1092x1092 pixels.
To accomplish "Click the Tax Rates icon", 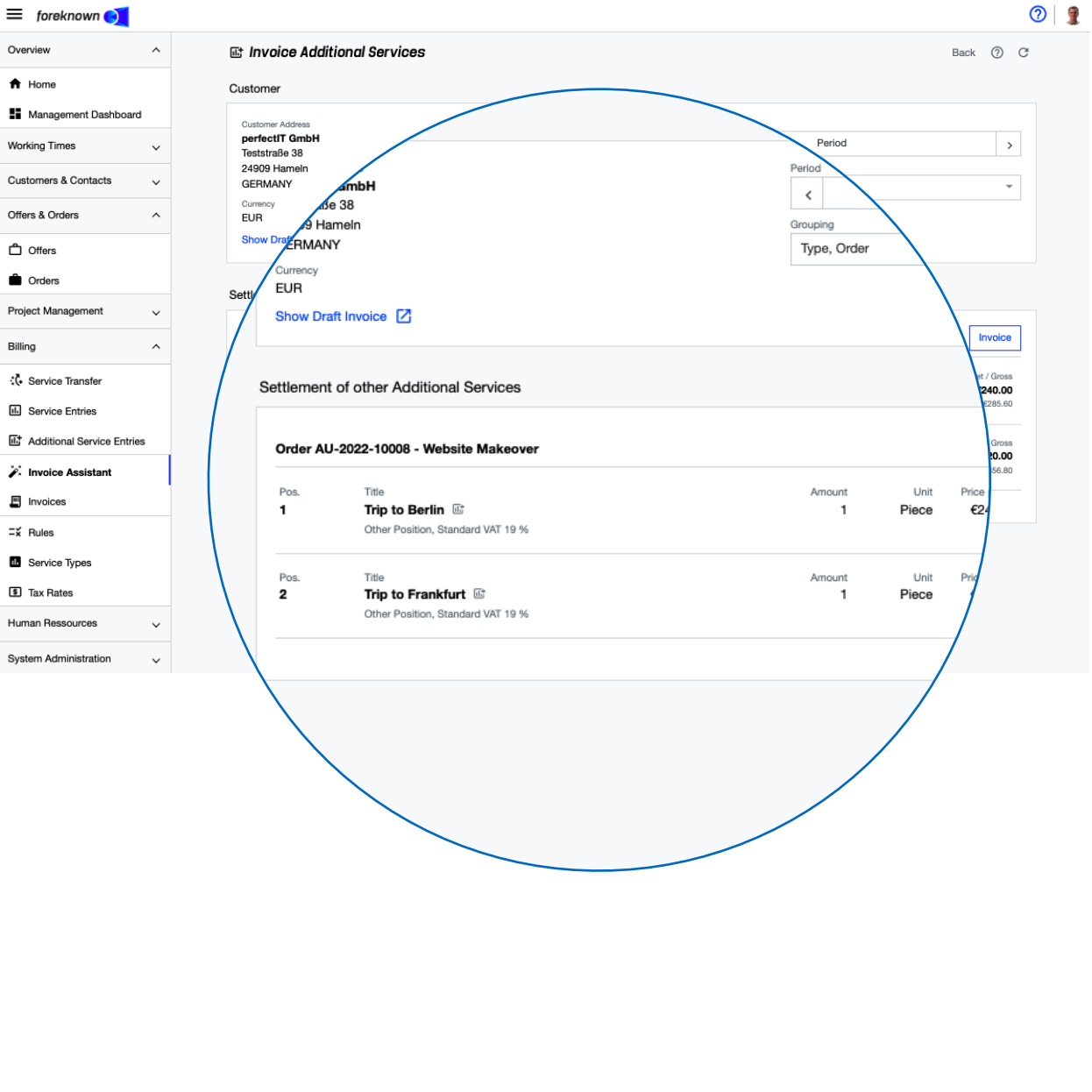I will 15,592.
